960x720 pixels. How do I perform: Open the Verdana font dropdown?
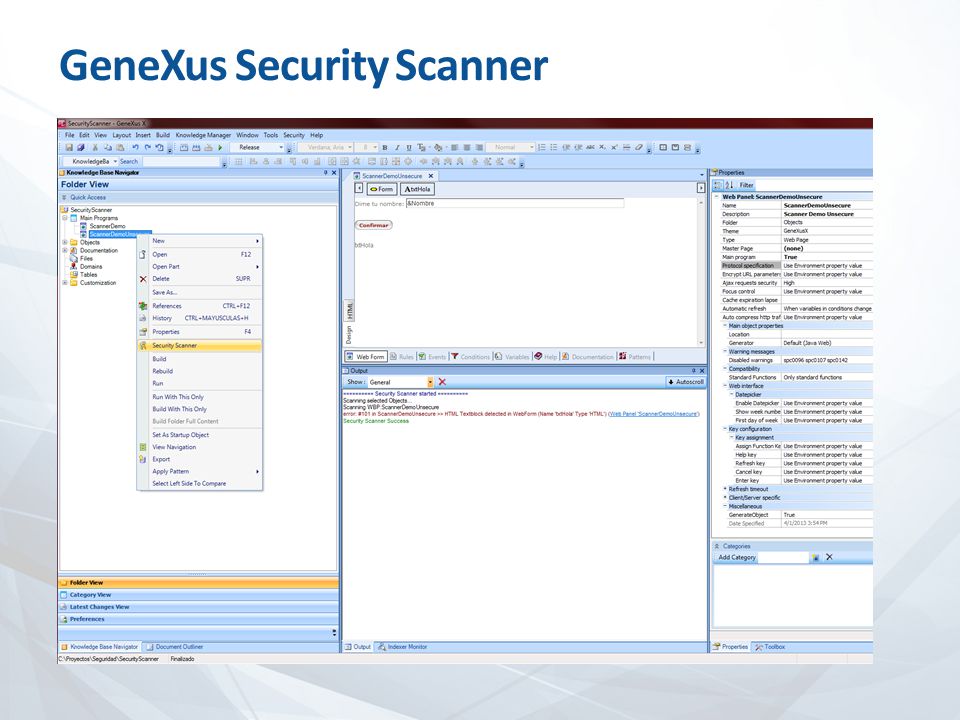(350, 148)
